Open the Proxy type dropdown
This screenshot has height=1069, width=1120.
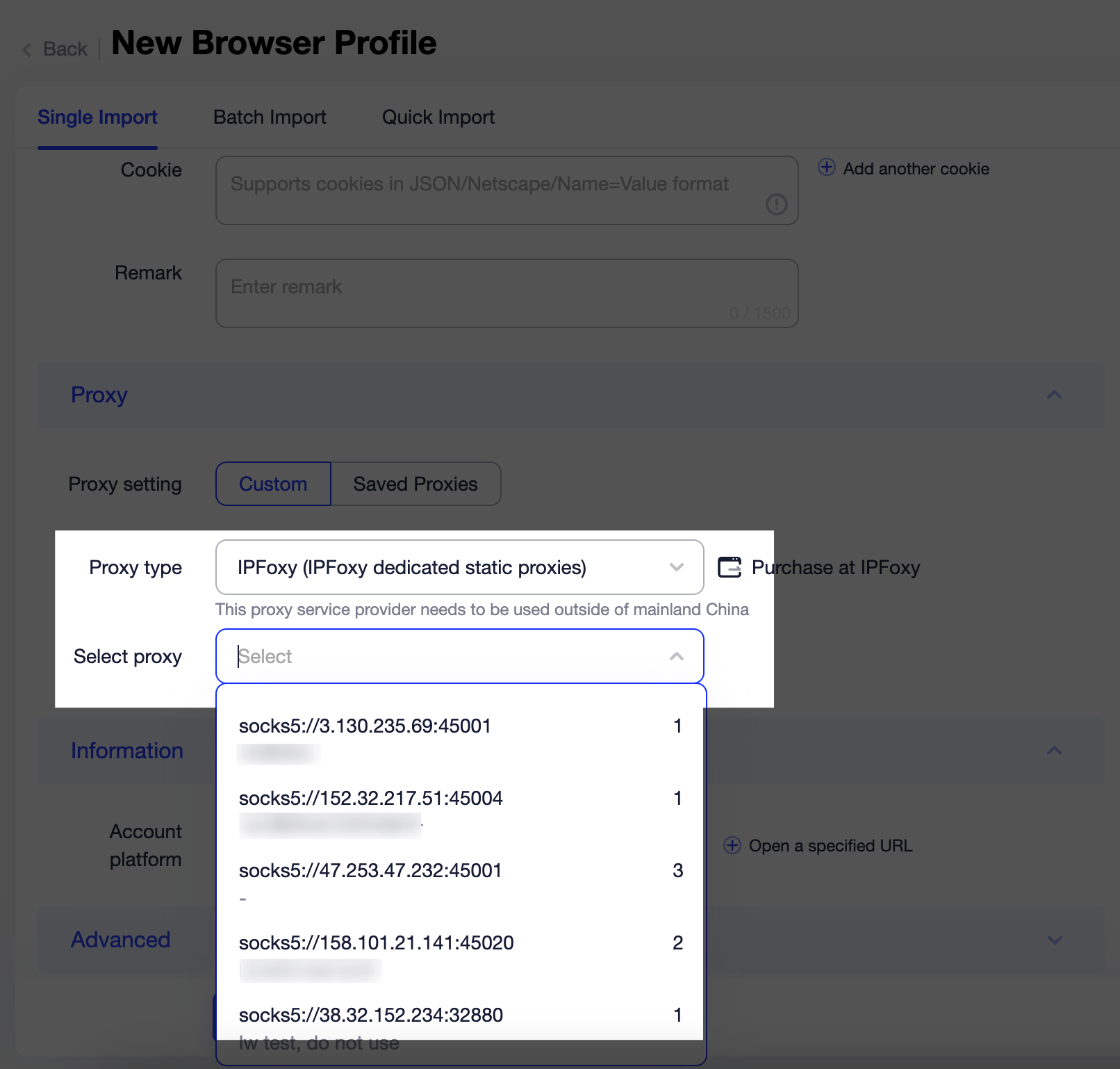pyautogui.click(x=459, y=567)
